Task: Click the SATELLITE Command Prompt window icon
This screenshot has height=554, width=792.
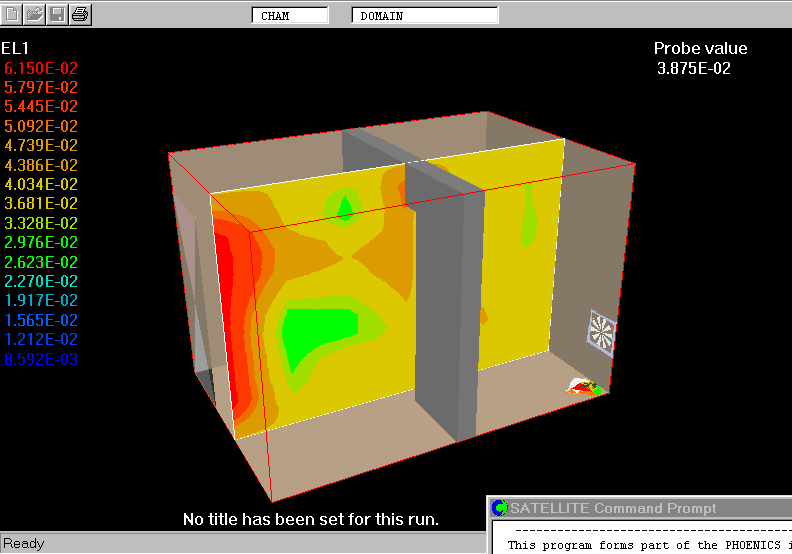Action: pos(499,508)
